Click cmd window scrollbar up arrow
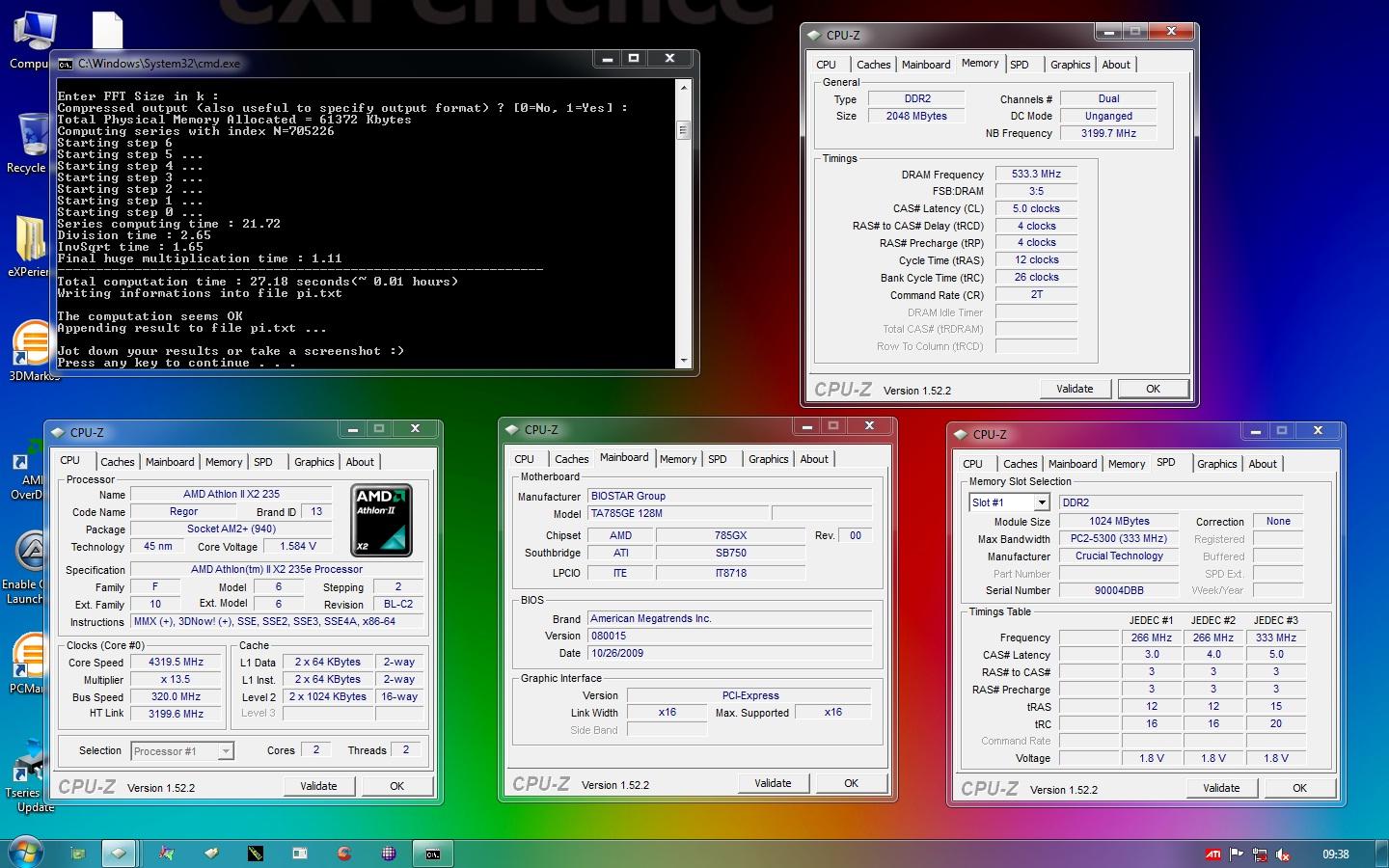This screenshot has height=868, width=1389. coord(684,88)
